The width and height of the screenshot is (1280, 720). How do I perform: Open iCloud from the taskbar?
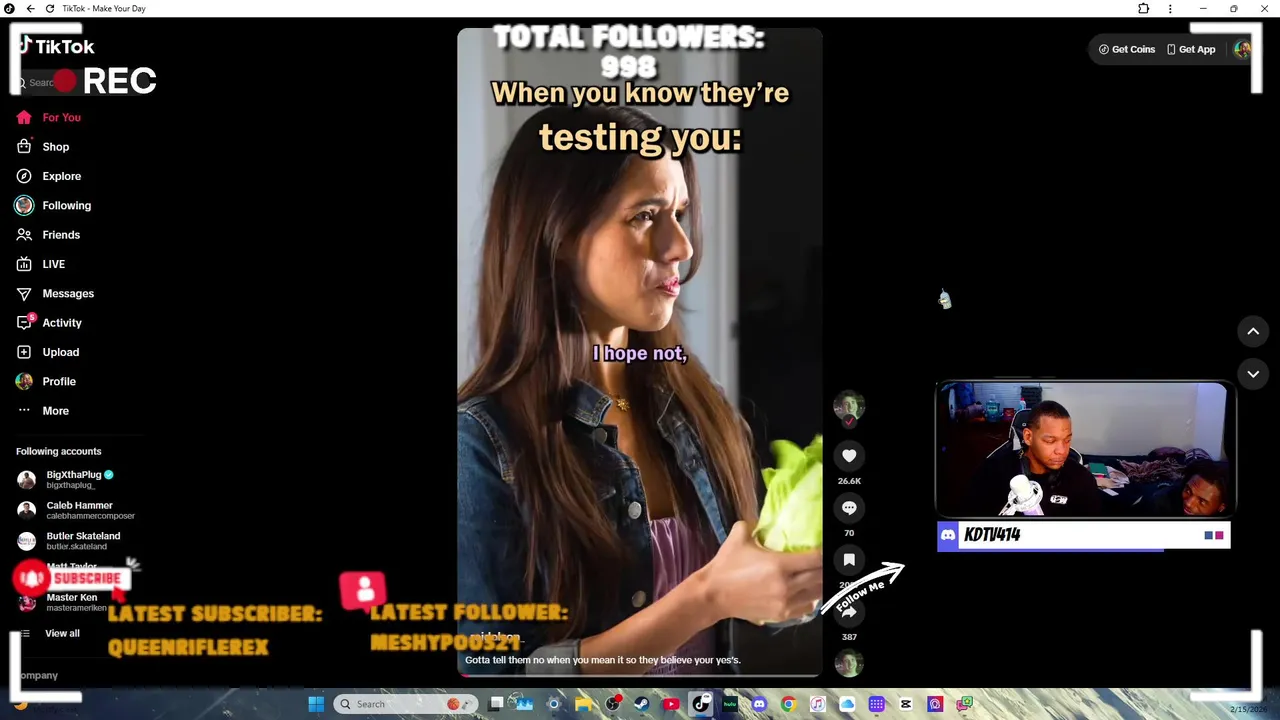(x=847, y=704)
